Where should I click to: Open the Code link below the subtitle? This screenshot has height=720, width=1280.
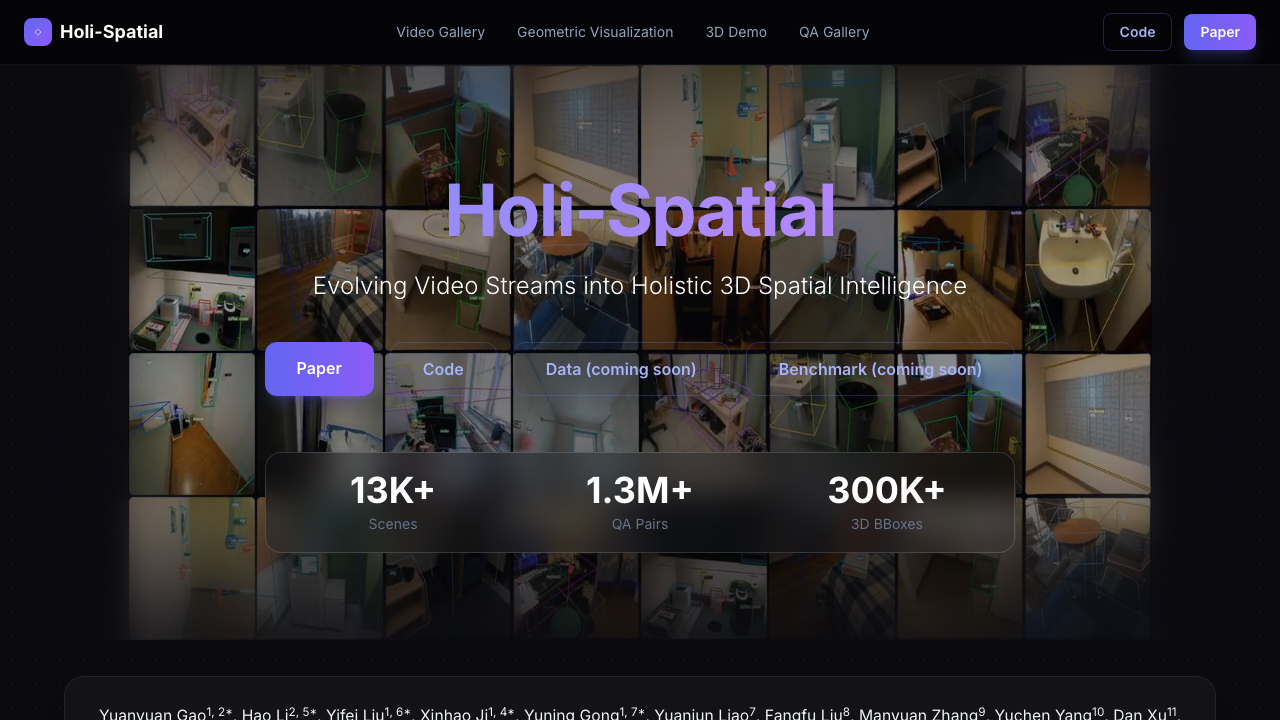click(x=443, y=369)
